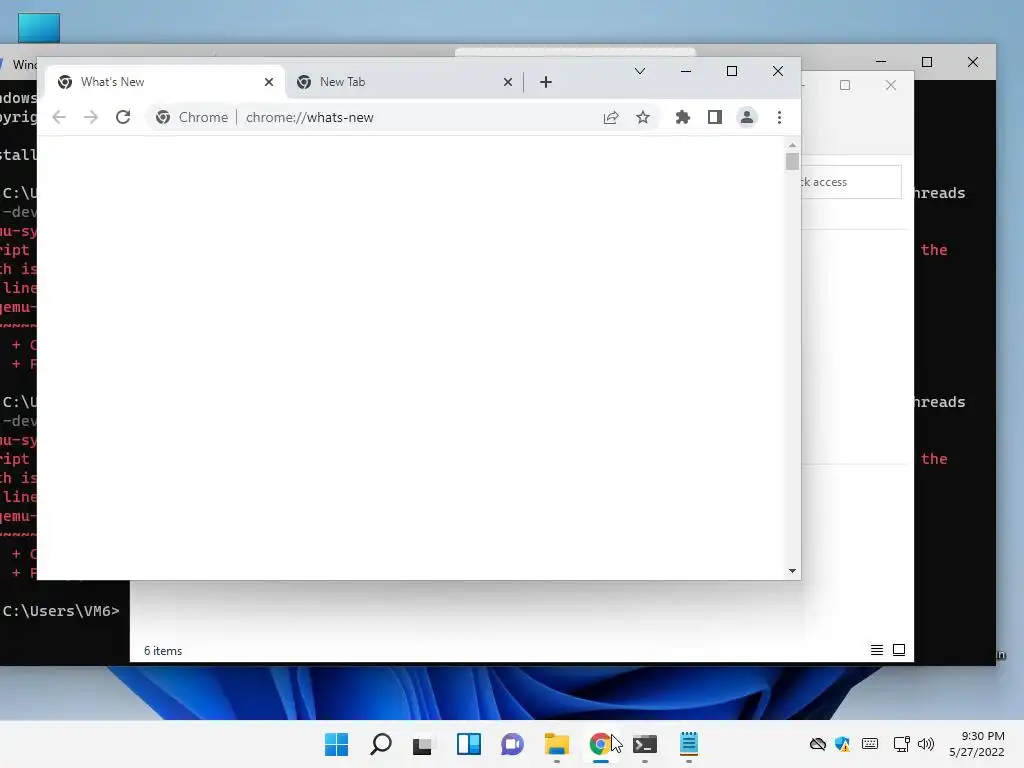
Task: Click the Chrome page scrollbar thumb
Action: [792, 161]
